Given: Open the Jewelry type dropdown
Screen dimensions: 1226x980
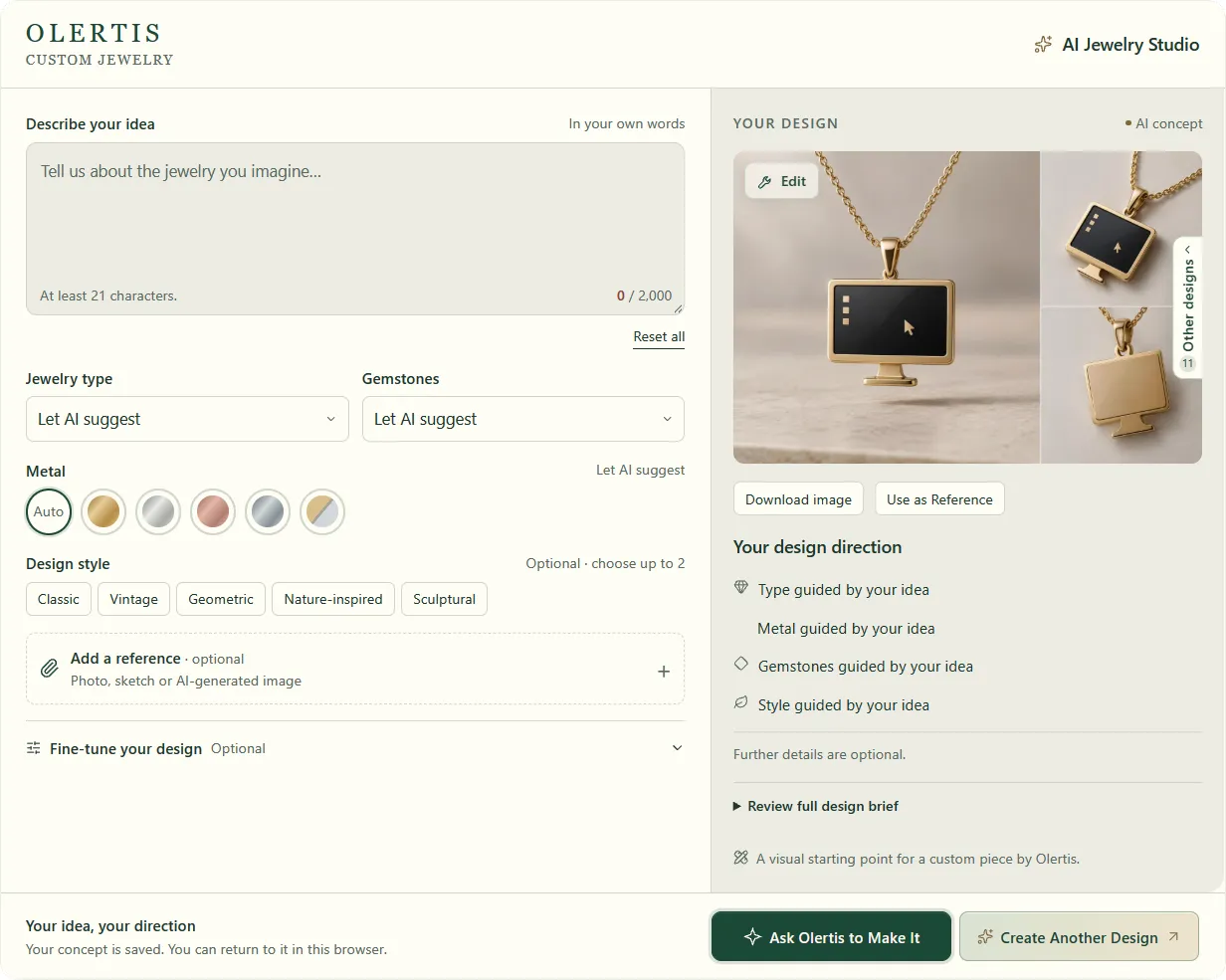Looking at the screenshot, I should (x=187, y=419).
